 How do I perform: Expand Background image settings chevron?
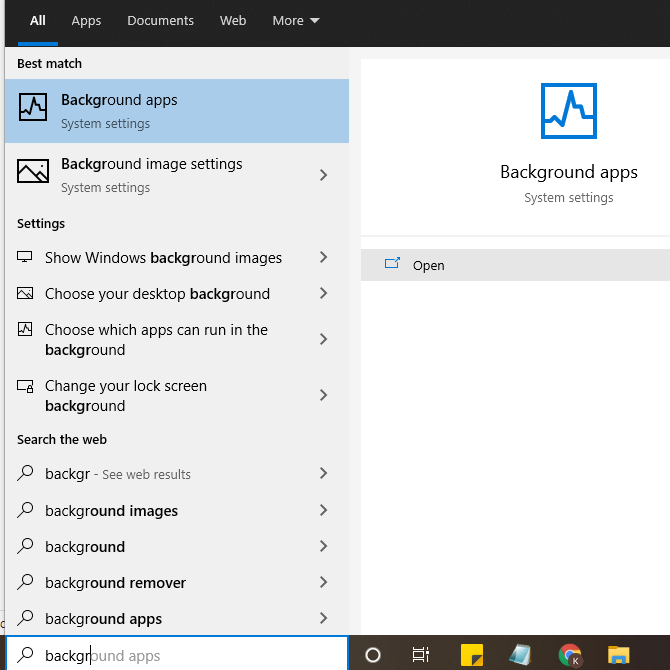click(323, 175)
